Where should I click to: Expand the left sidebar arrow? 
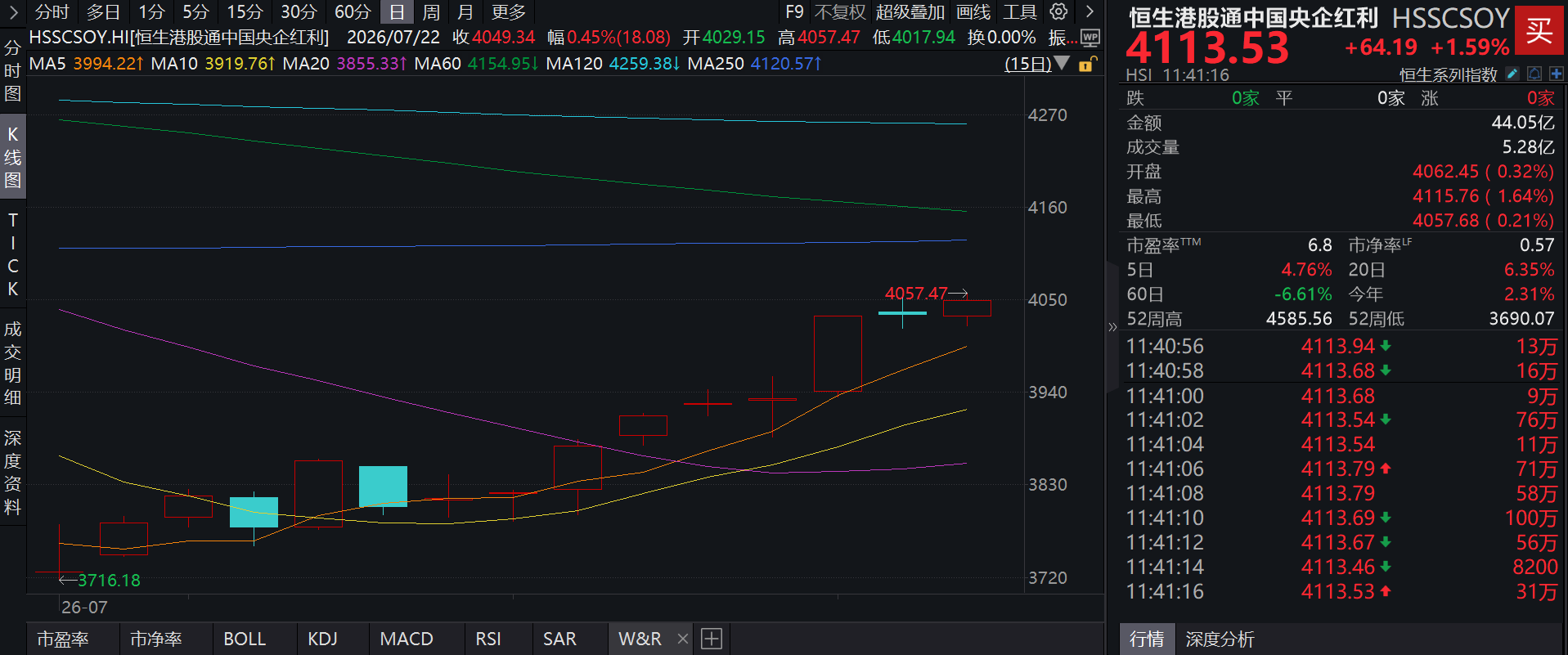coord(13,11)
